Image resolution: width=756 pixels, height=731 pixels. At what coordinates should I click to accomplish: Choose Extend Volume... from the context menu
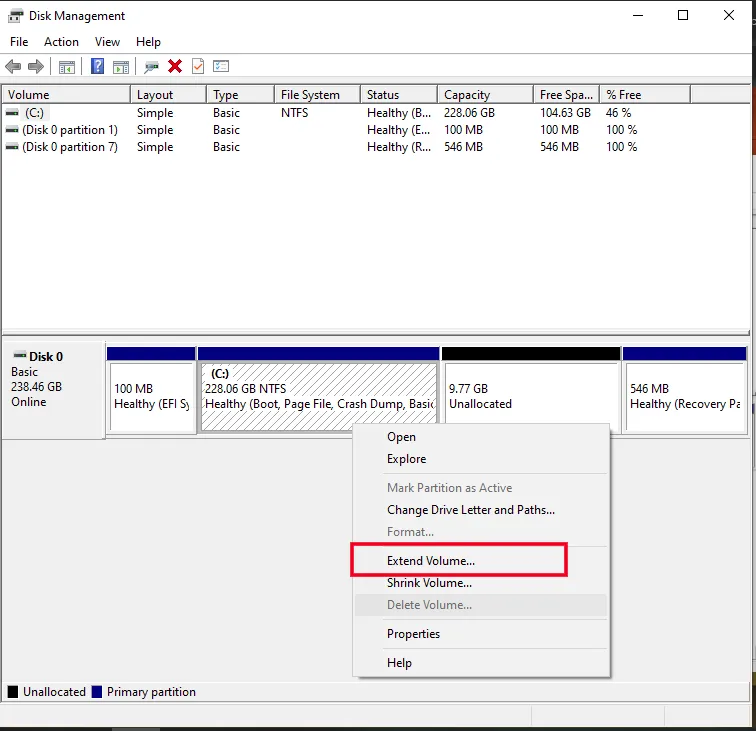coord(430,561)
